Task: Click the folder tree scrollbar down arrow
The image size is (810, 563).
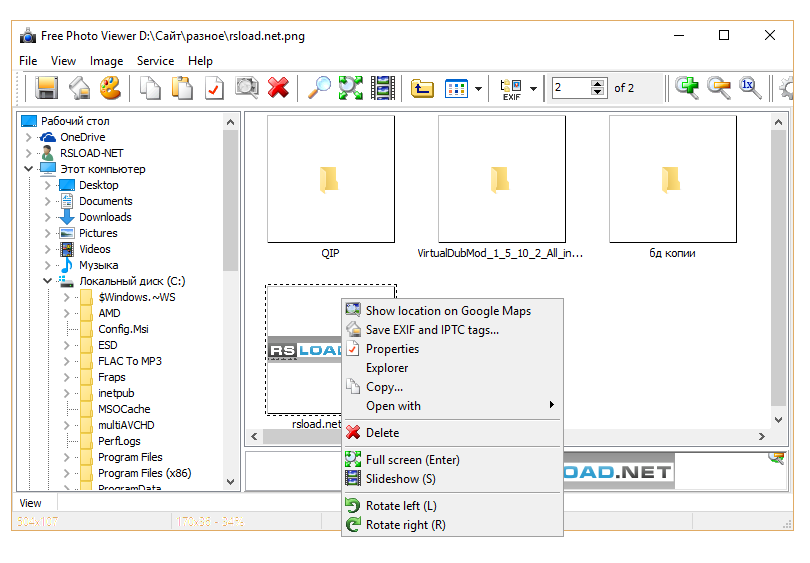Action: [x=230, y=482]
